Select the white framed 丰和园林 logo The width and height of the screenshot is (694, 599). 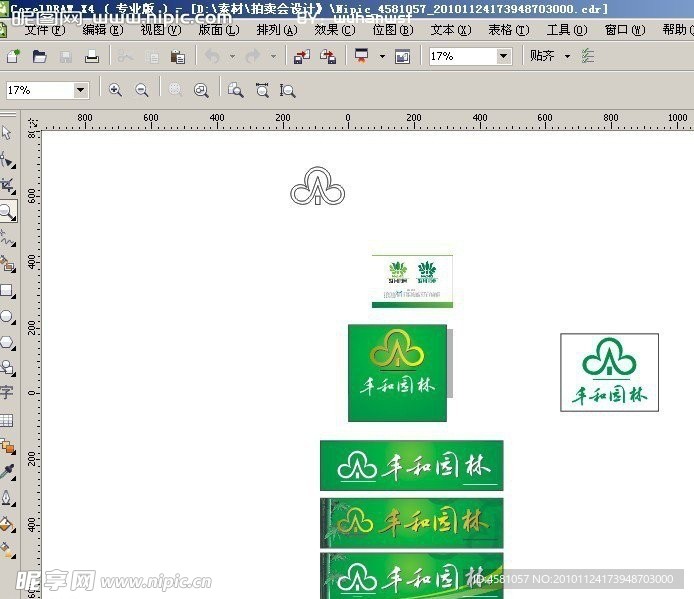tap(609, 372)
